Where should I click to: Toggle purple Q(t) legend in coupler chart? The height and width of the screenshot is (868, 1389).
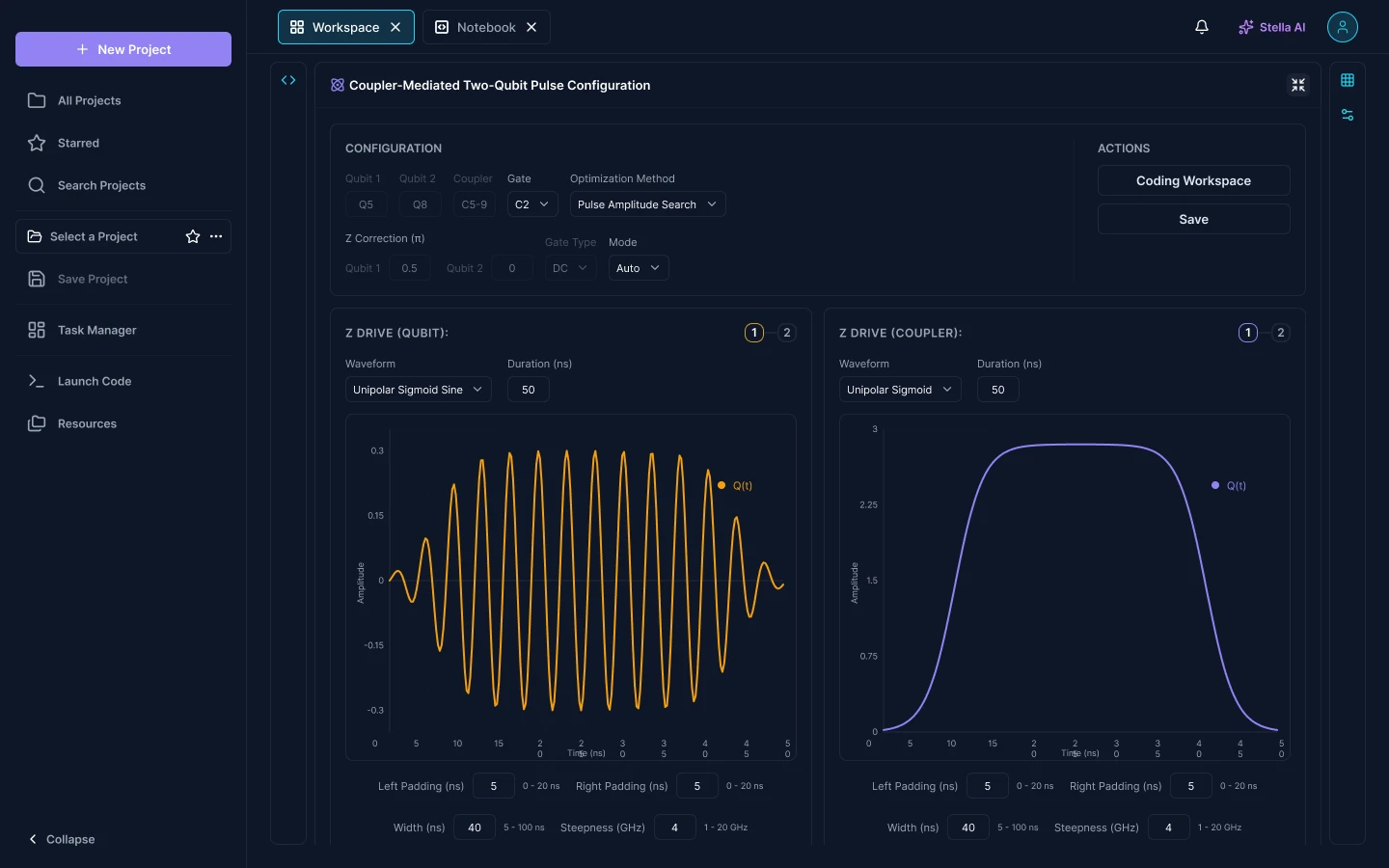pyautogui.click(x=1229, y=485)
